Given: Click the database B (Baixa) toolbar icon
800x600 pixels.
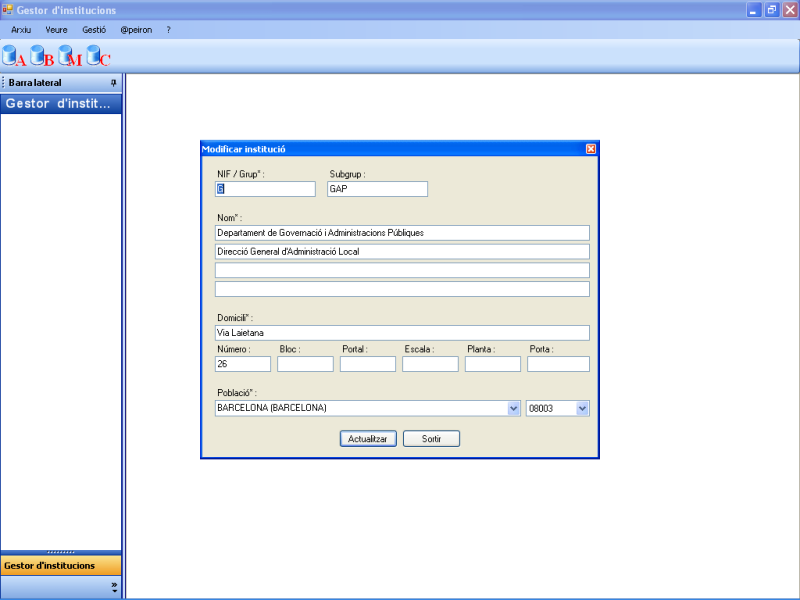Looking at the screenshot, I should [x=41, y=56].
